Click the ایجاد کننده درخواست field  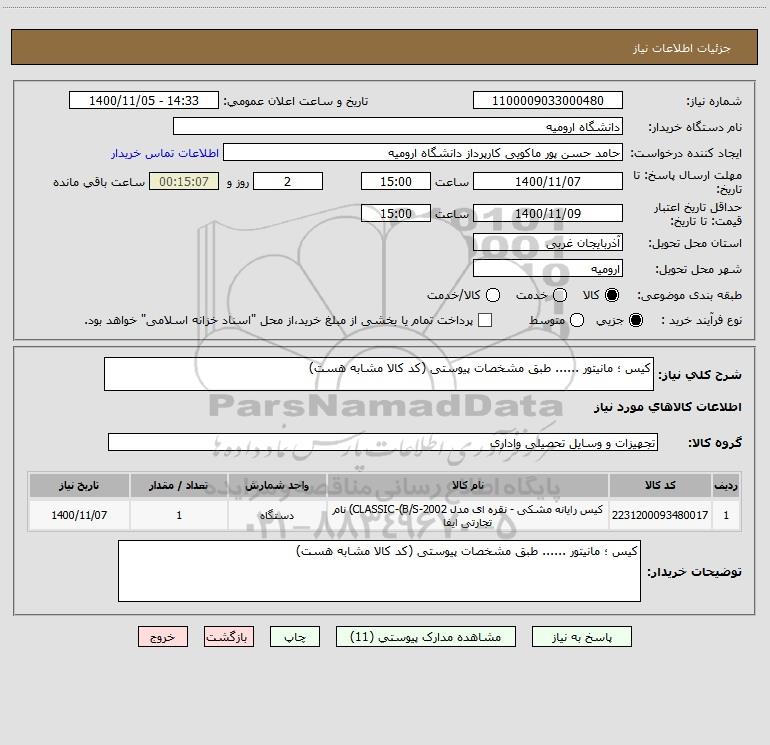(423, 152)
